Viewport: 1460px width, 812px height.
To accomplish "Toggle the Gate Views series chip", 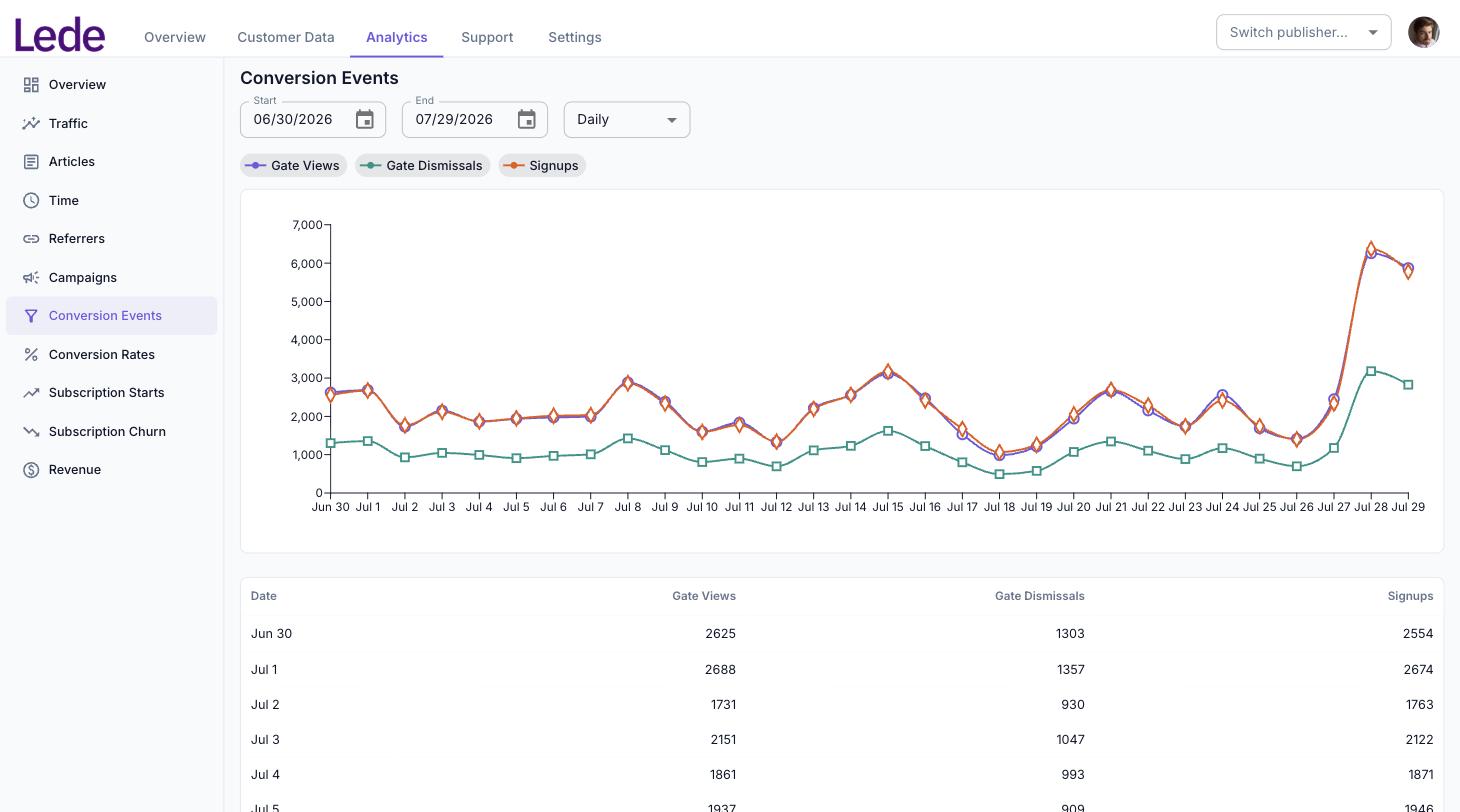I will point(294,166).
